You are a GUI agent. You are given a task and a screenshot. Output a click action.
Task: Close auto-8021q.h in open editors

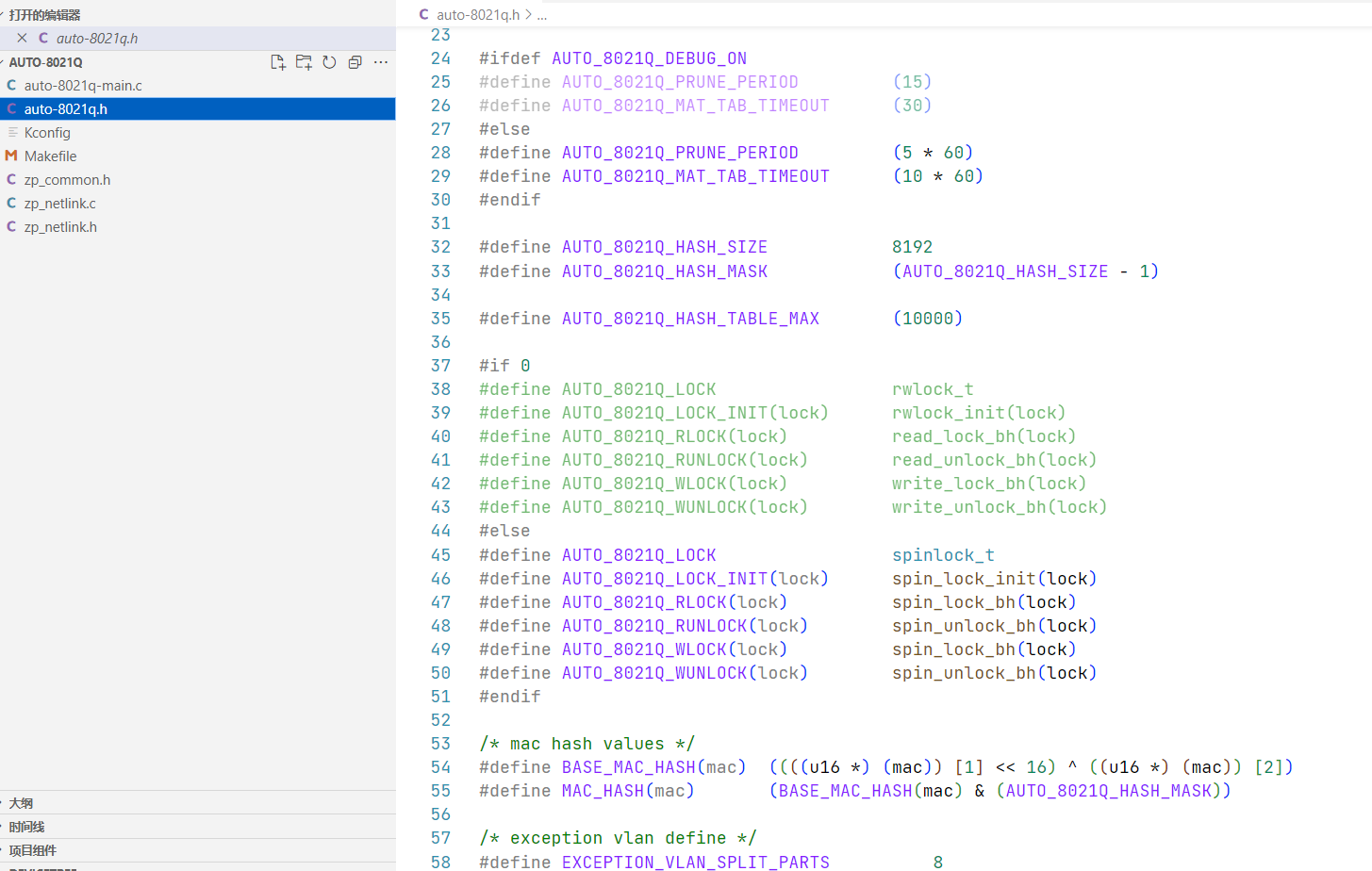(x=22, y=39)
